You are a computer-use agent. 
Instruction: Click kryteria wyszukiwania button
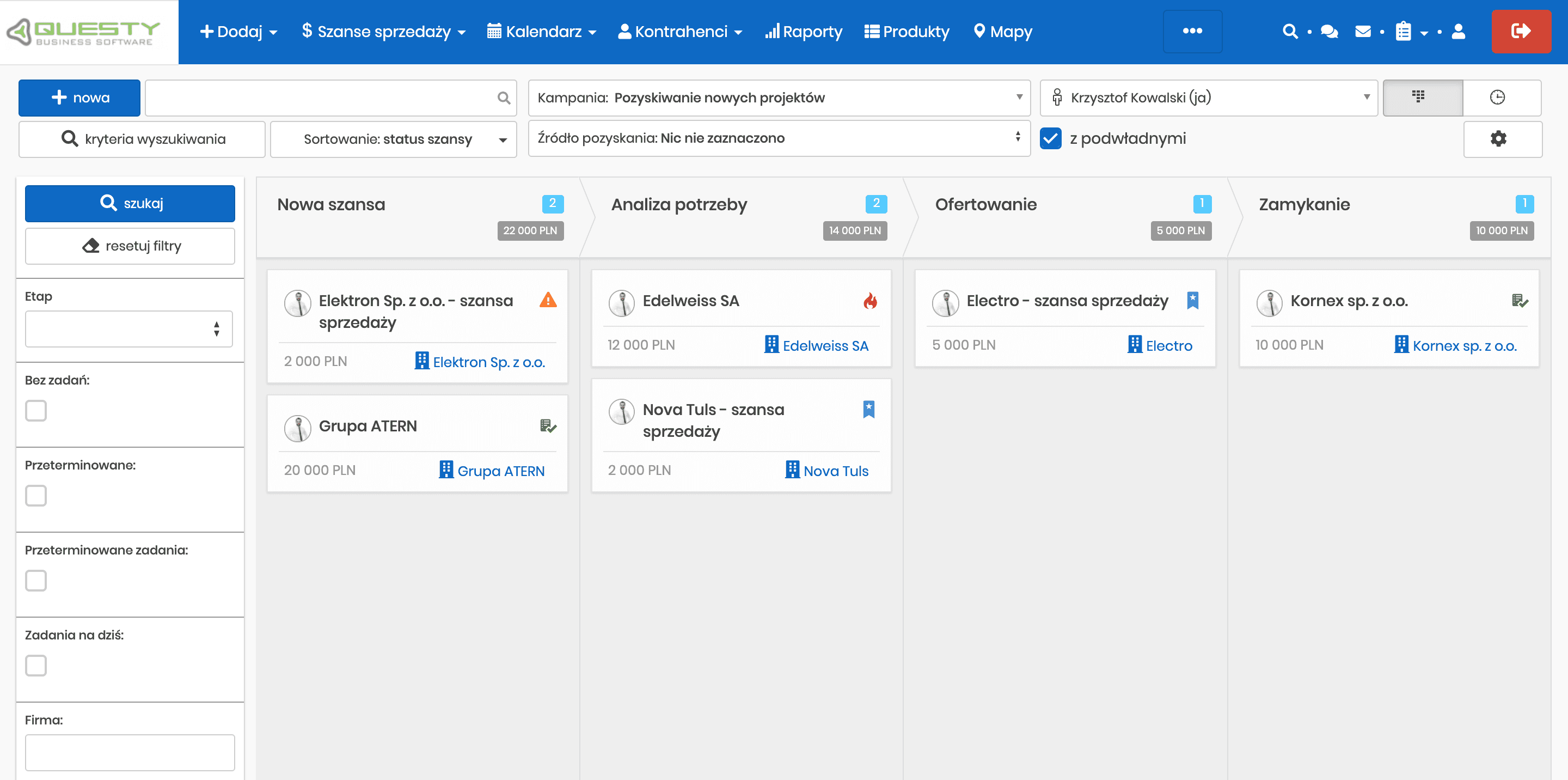[142, 139]
